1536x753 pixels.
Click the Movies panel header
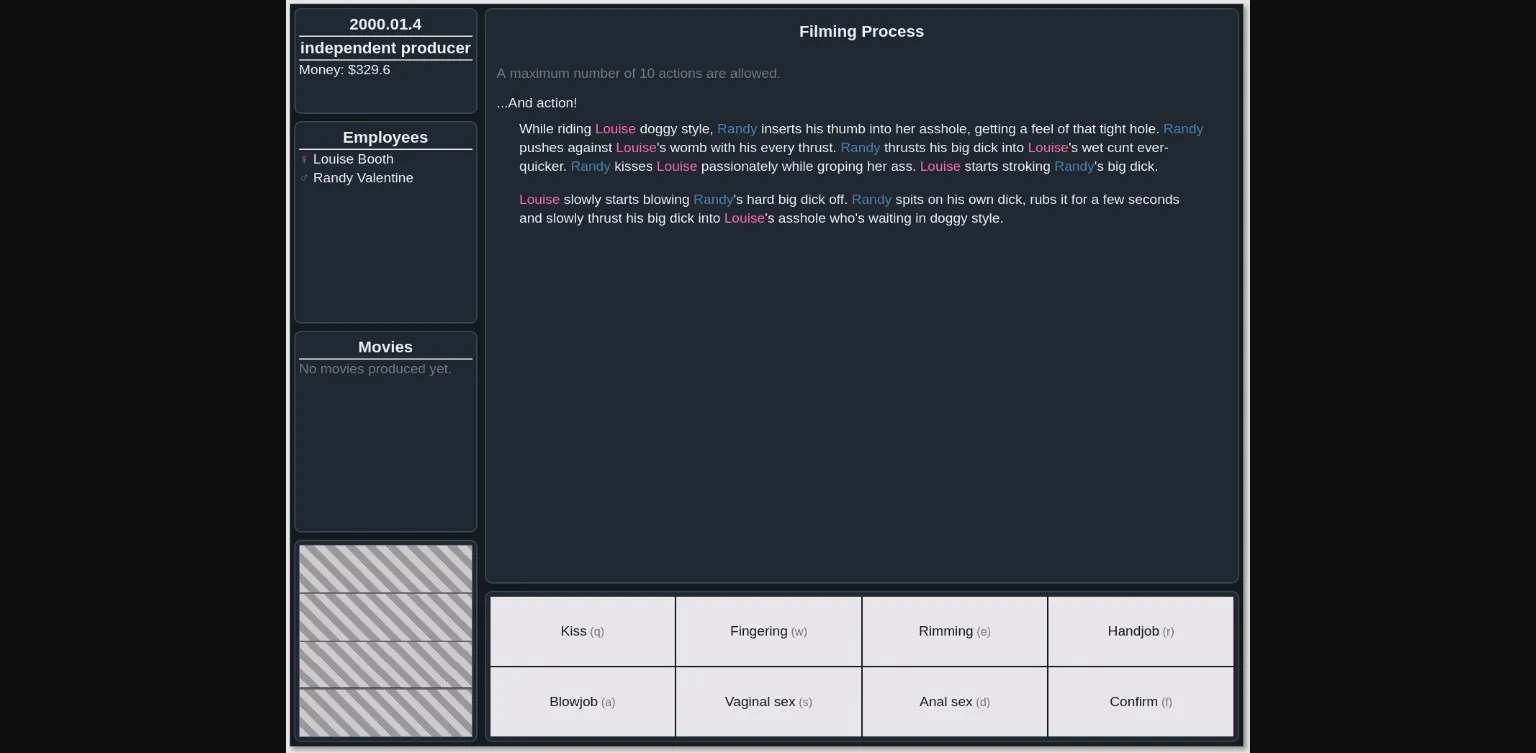click(385, 347)
